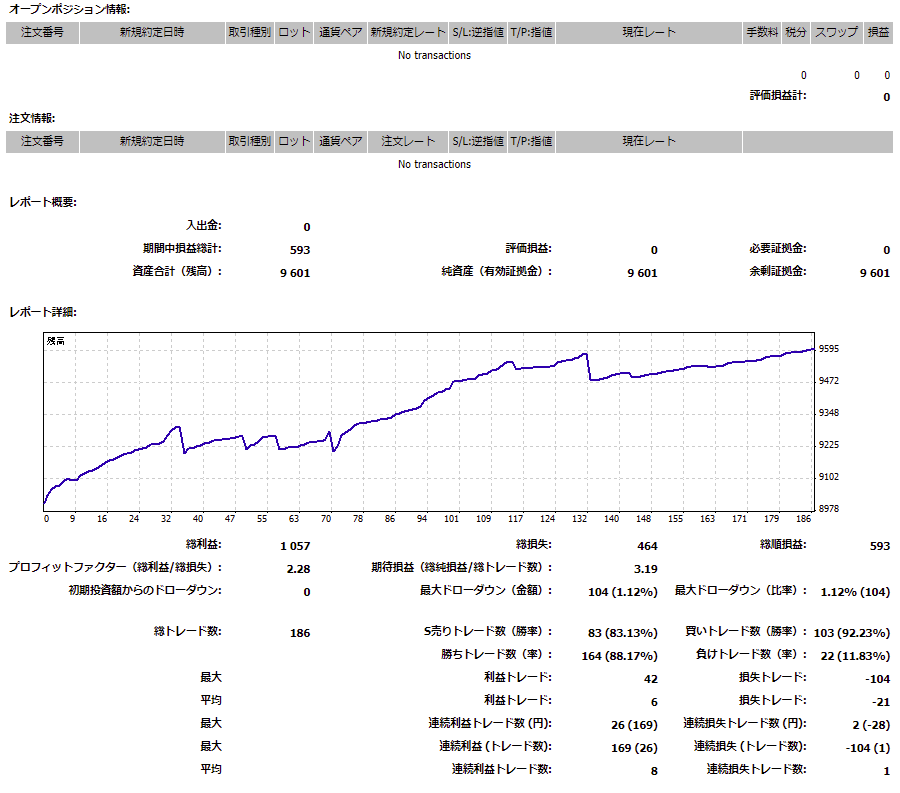Click the 注文レート header in orders table
This screenshot has width=900, height=793.
[408, 142]
